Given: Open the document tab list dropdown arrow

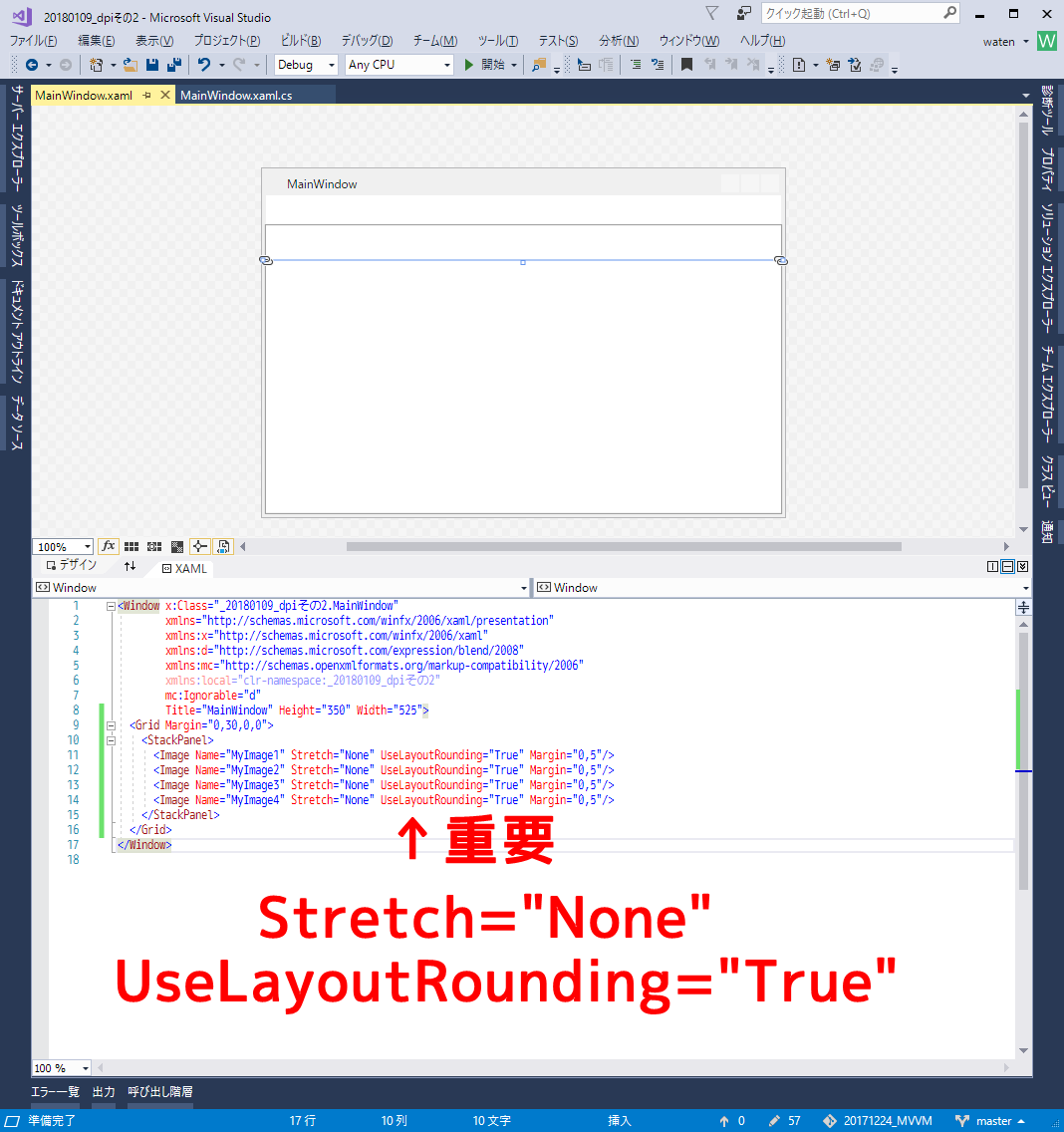Looking at the screenshot, I should point(1026,96).
